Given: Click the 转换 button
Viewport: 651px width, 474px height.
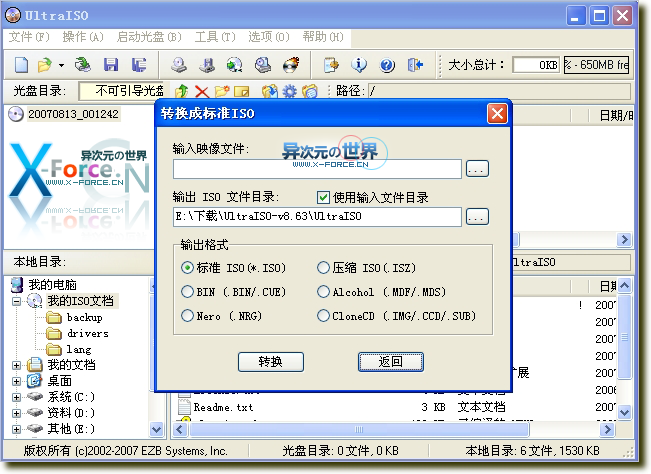Looking at the screenshot, I should 271,362.
